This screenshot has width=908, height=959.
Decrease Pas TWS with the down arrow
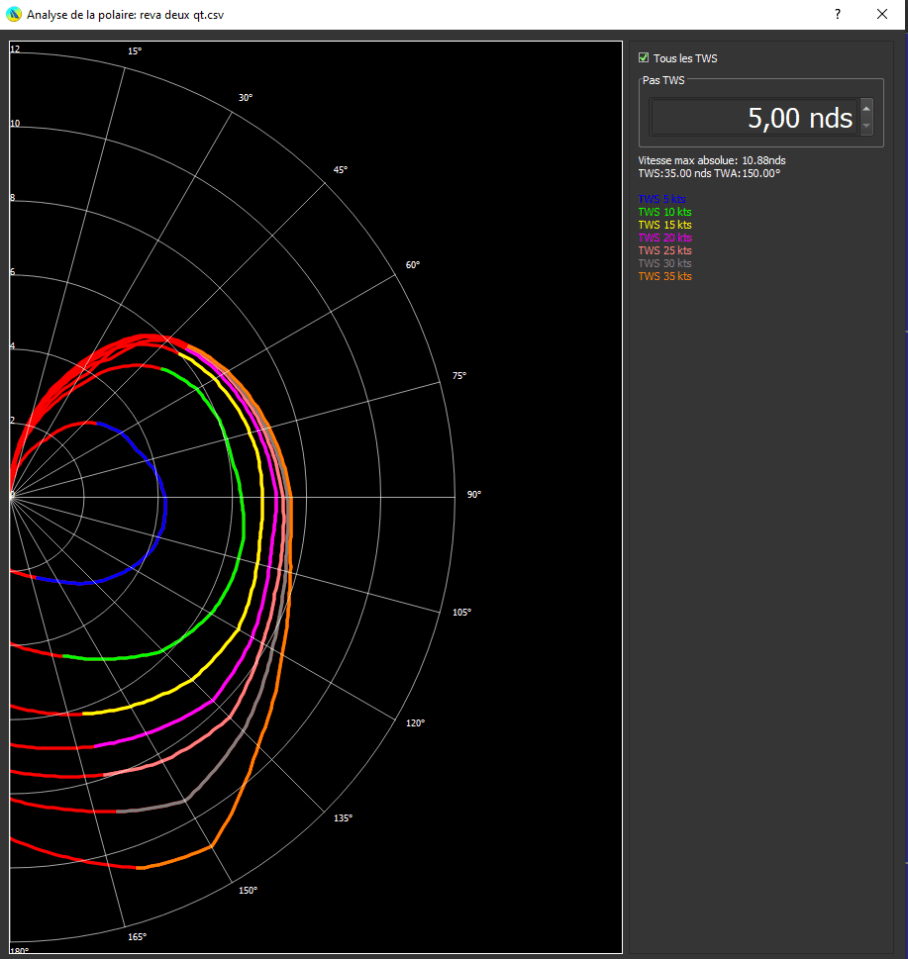tap(866, 126)
